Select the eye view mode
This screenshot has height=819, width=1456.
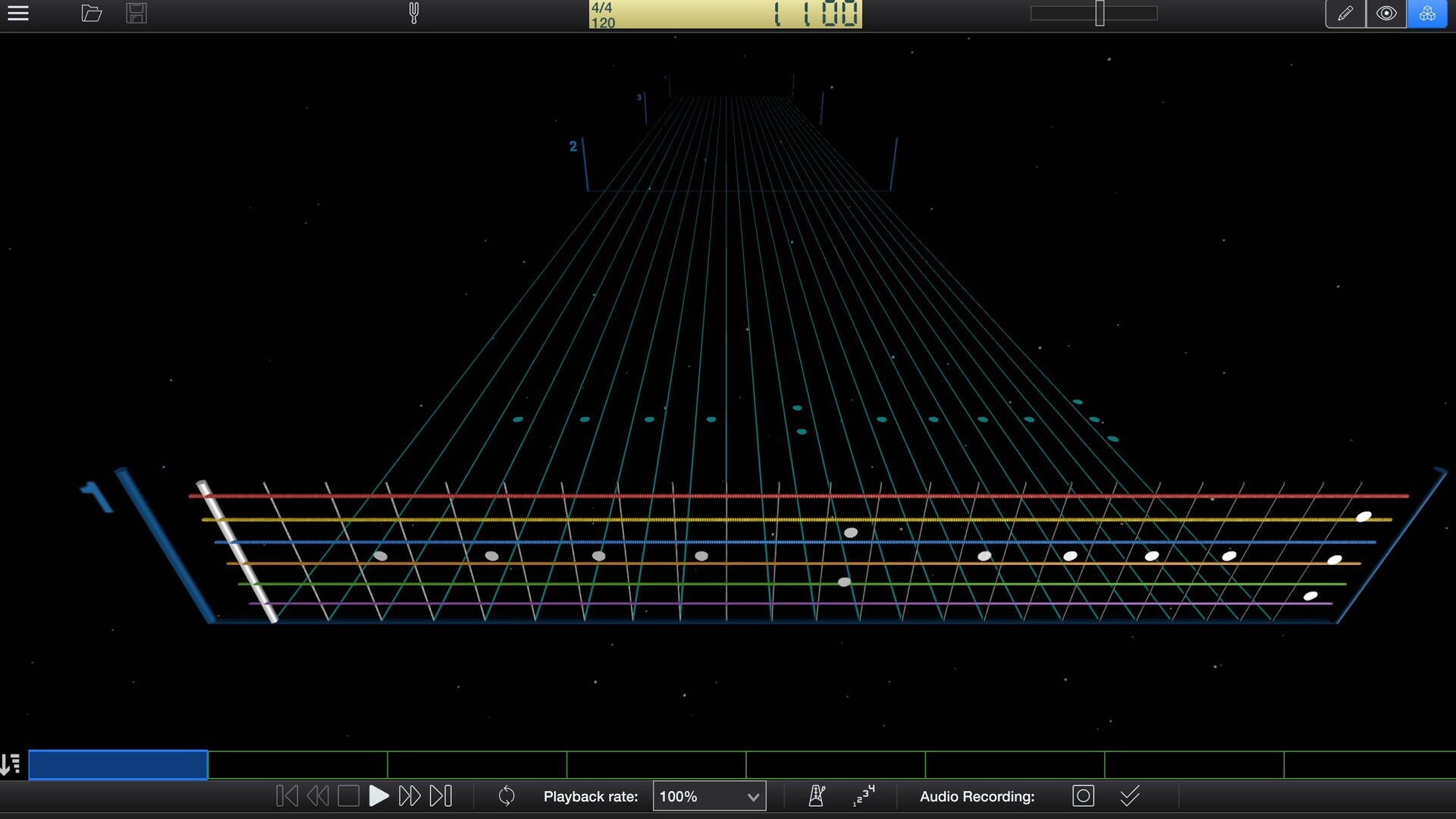click(x=1386, y=14)
